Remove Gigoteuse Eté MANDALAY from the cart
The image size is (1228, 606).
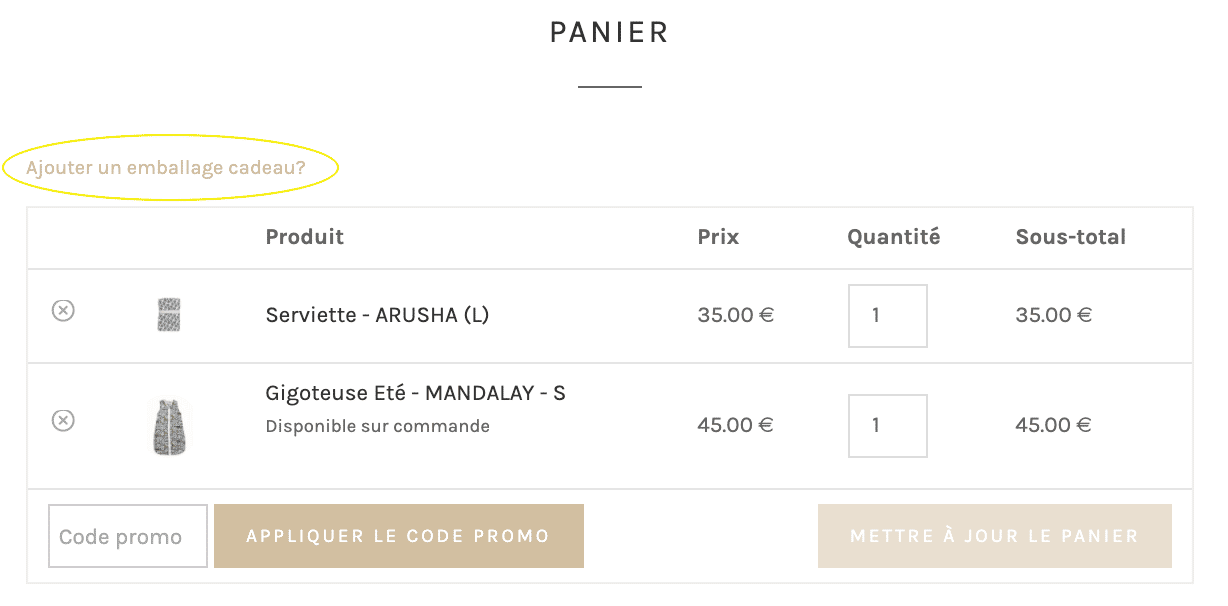(x=63, y=420)
